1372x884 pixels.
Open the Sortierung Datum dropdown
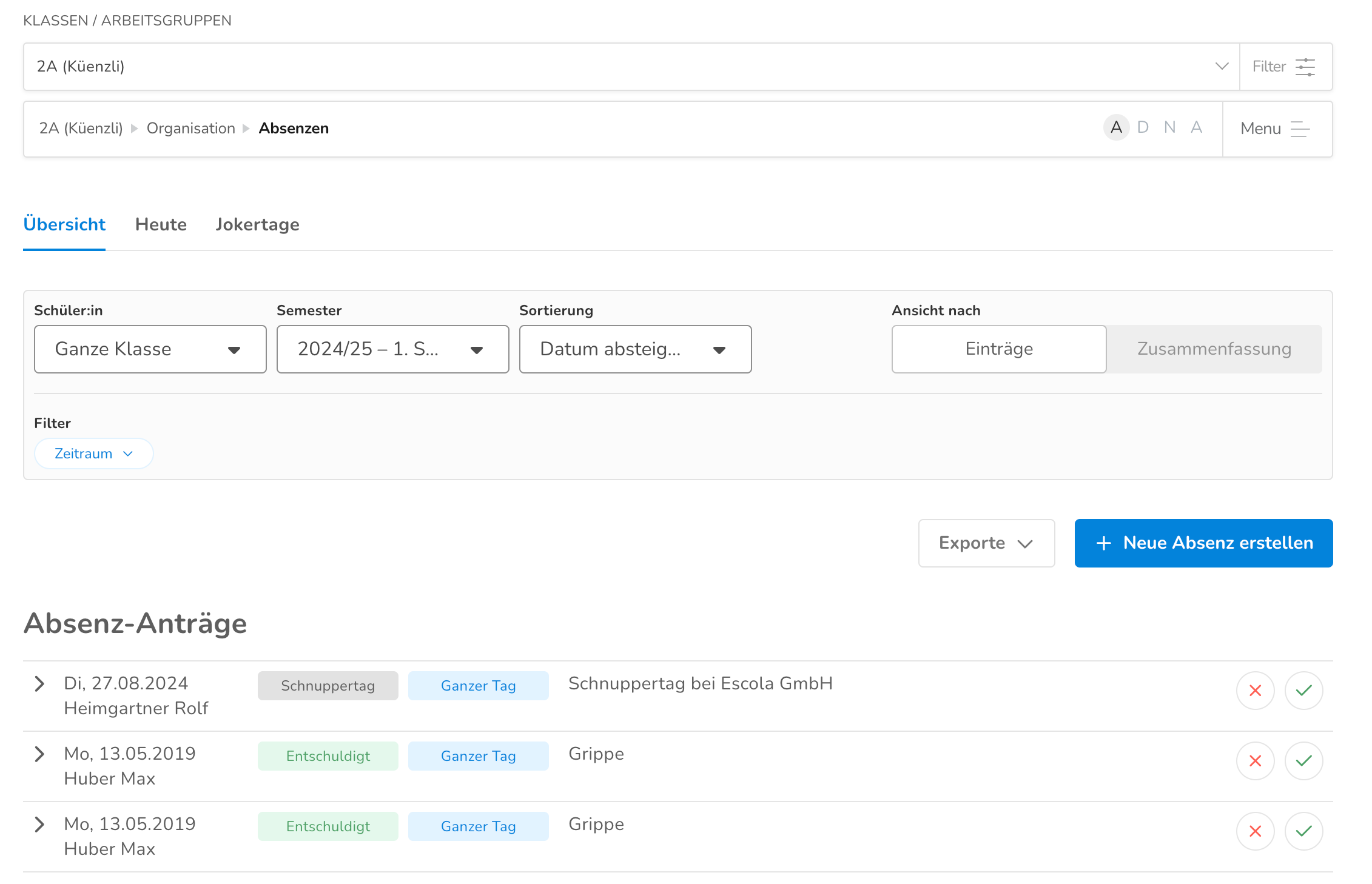(x=635, y=349)
